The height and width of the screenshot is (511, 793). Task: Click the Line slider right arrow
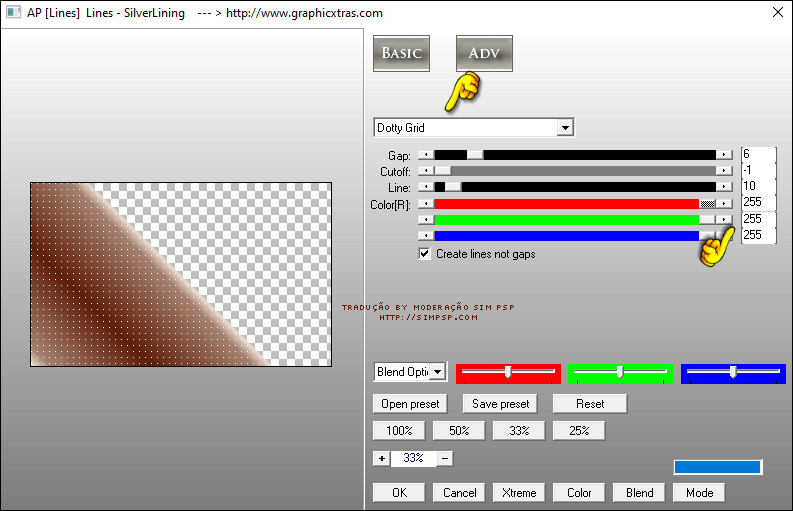723,187
